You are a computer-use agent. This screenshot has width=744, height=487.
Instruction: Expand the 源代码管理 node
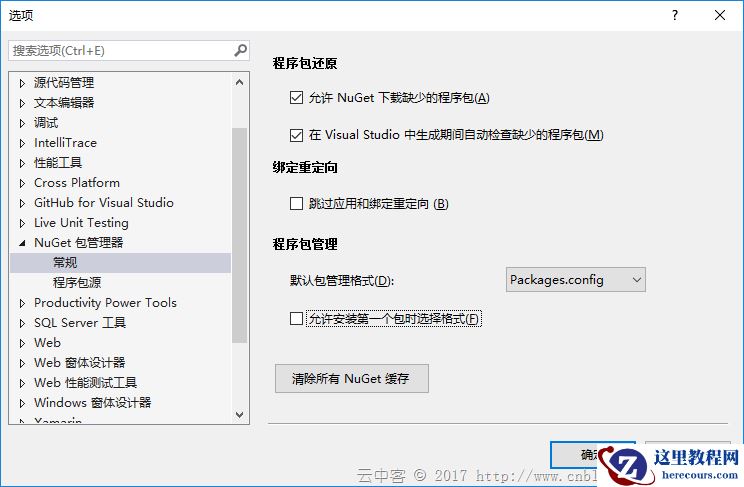[22, 83]
